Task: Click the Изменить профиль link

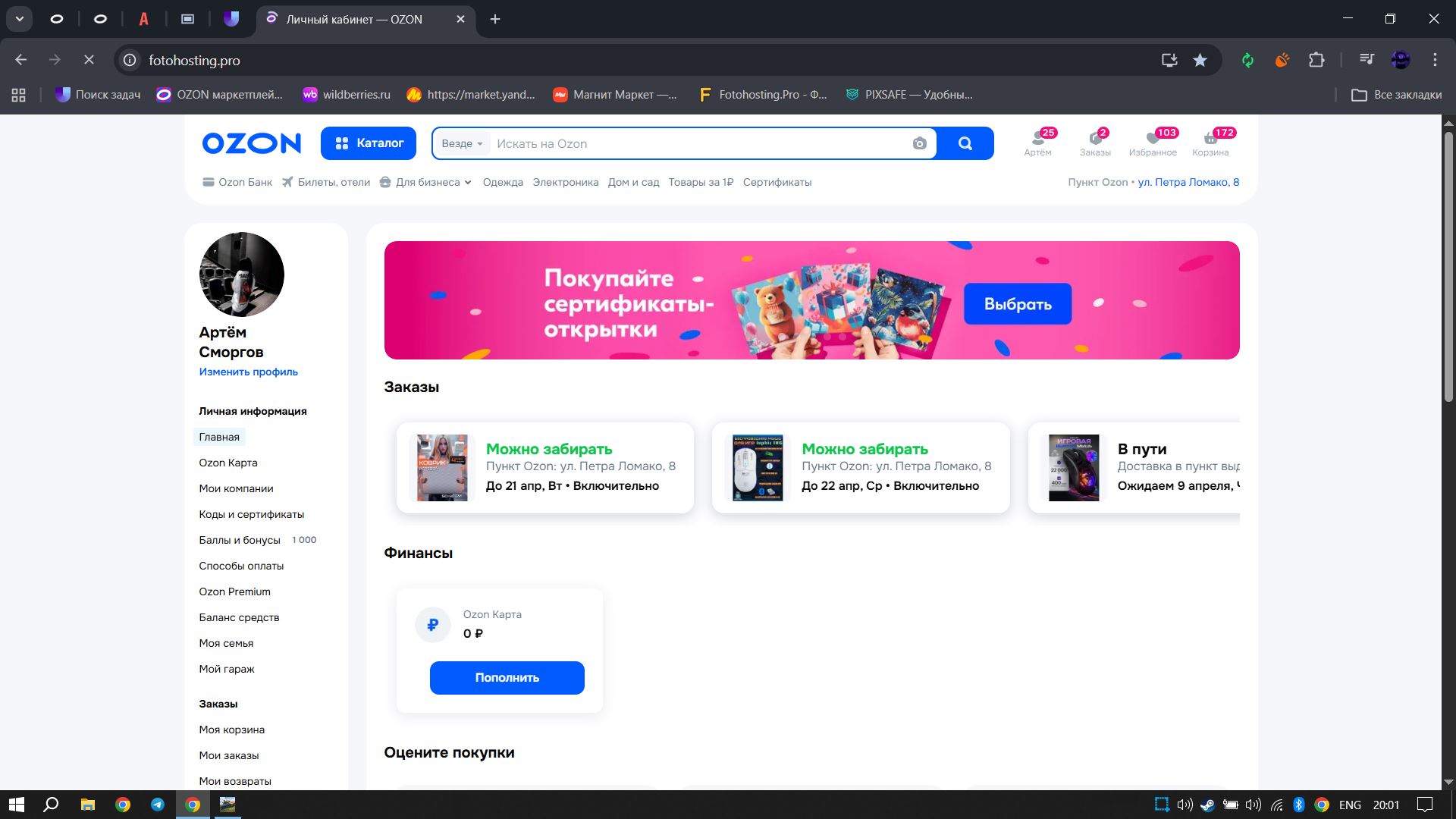Action: coord(248,372)
